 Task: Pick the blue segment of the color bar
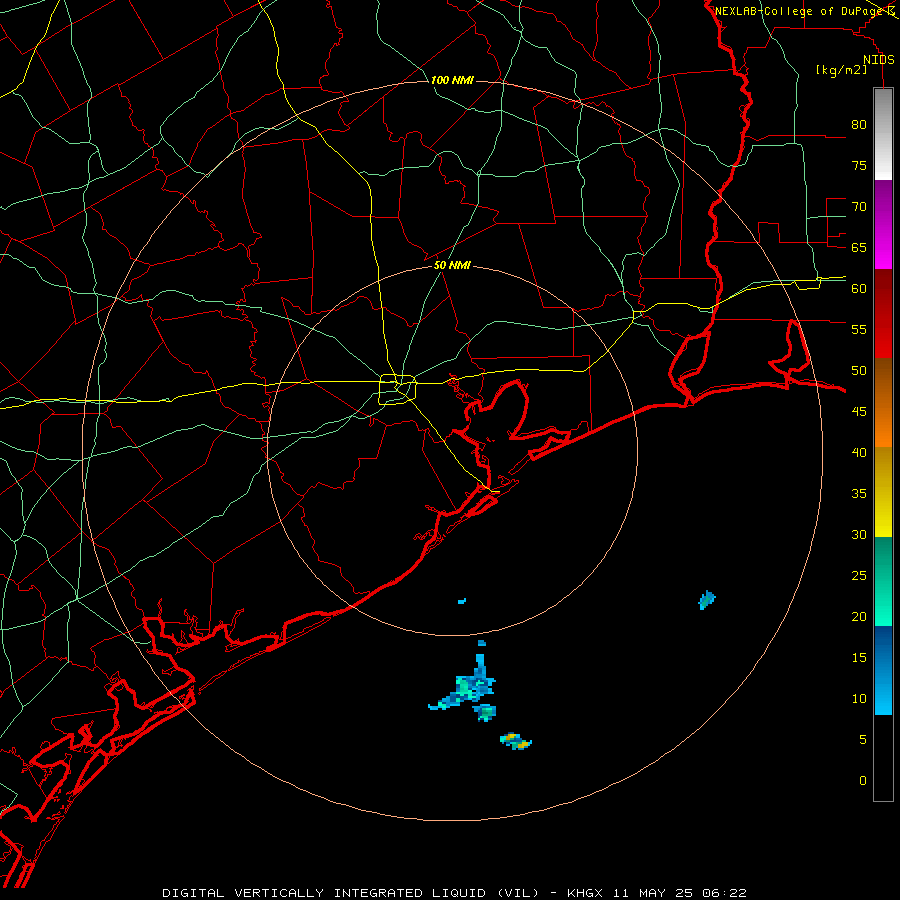click(x=883, y=670)
